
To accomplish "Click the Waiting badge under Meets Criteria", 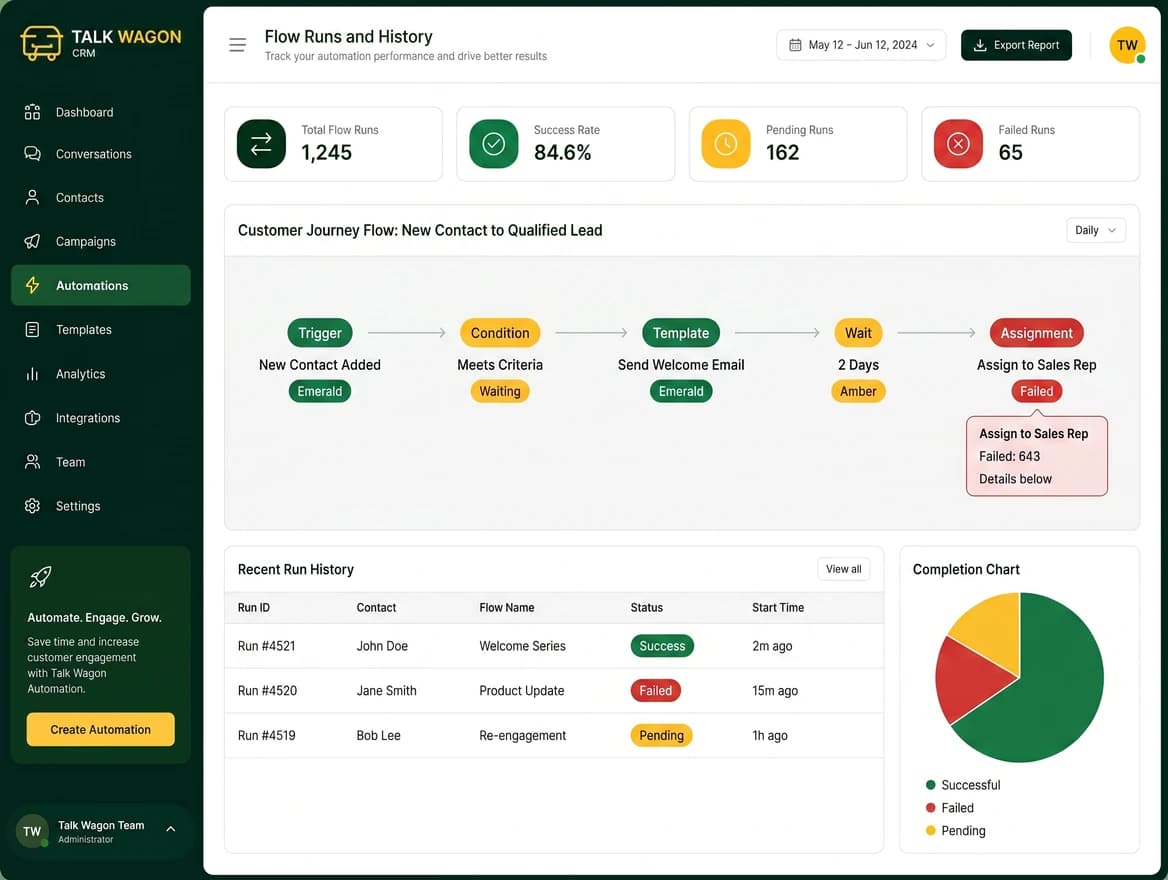I will (500, 391).
